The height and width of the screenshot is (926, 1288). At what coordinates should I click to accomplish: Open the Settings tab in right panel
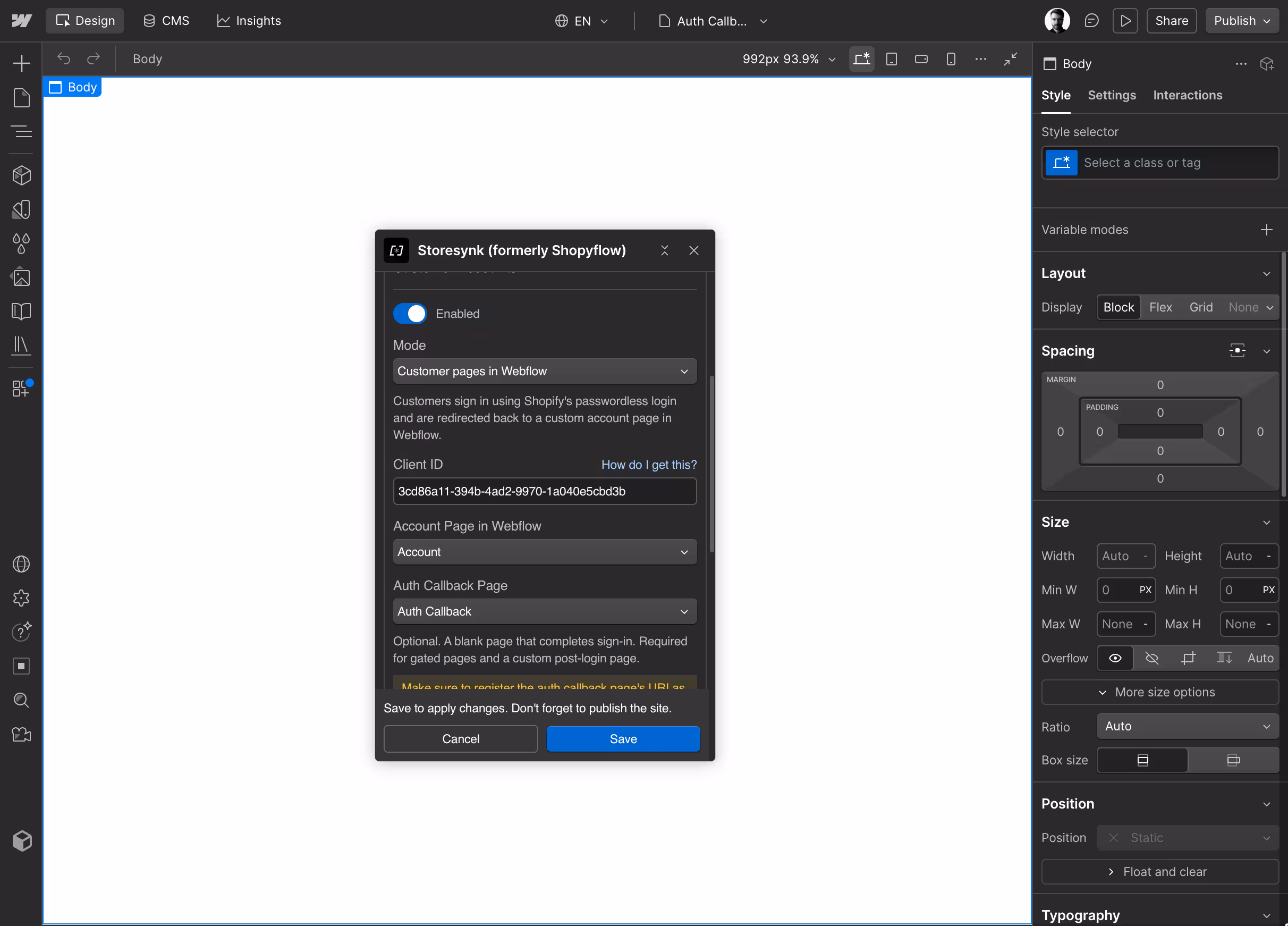point(1112,96)
